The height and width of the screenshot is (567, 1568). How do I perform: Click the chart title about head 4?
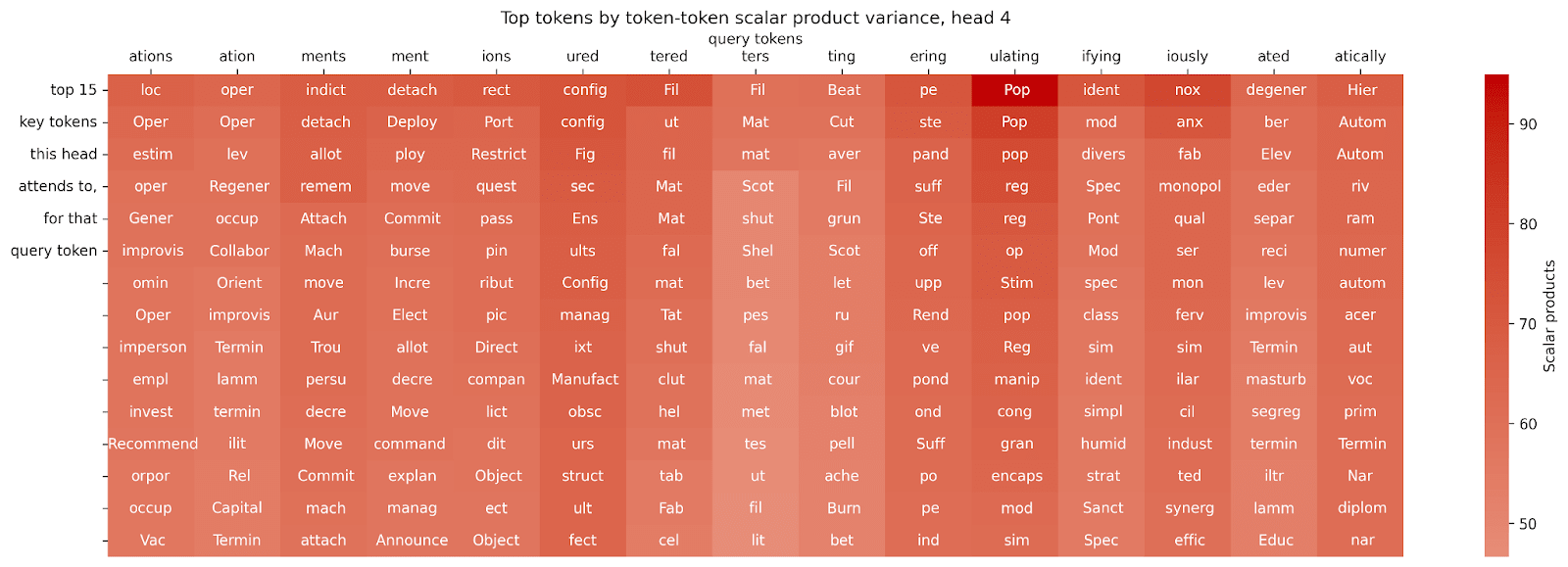pyautogui.click(x=755, y=18)
